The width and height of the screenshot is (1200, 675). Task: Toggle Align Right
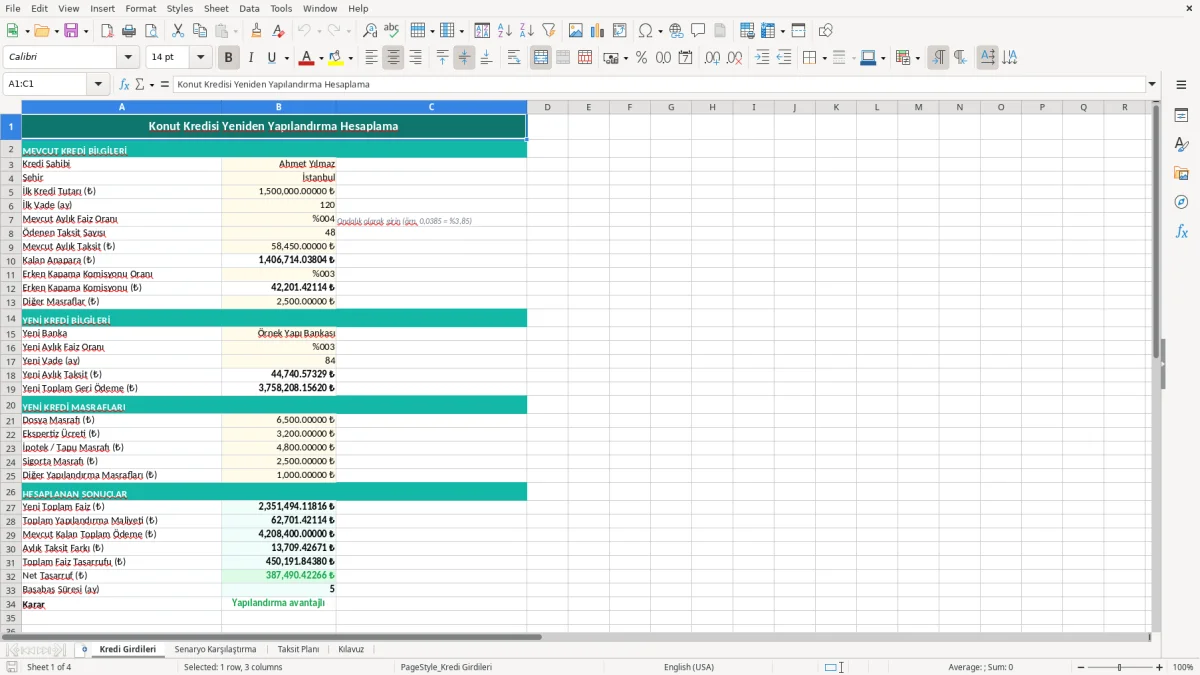[415, 58]
